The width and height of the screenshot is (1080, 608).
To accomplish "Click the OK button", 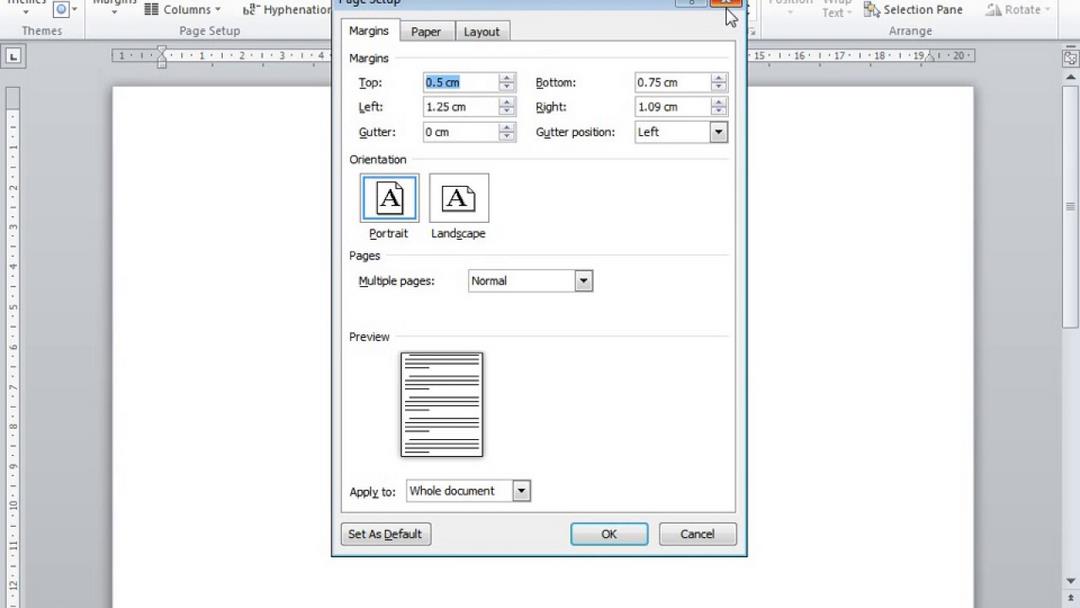I will pyautogui.click(x=609, y=534).
